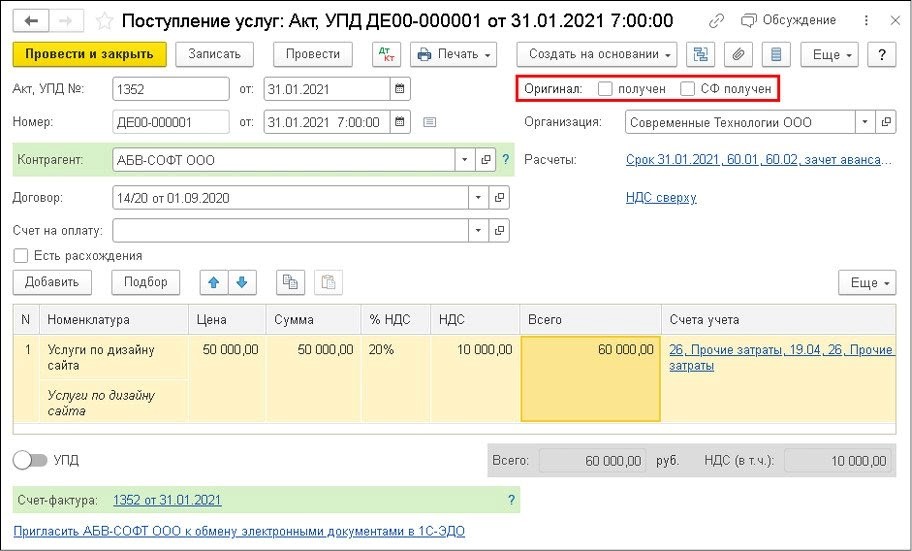Click the copy rows icon

(289, 283)
